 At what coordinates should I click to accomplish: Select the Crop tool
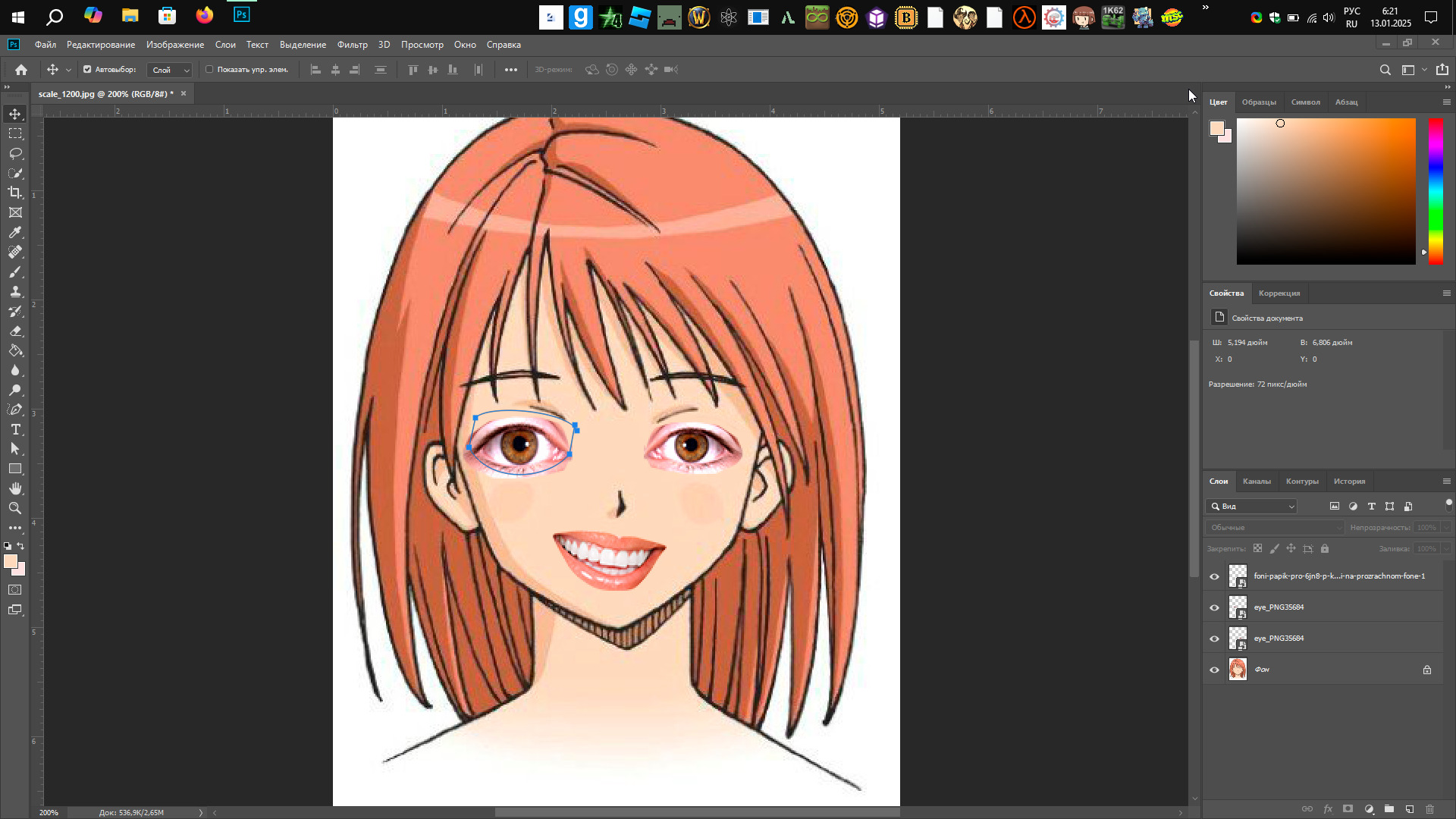point(15,193)
